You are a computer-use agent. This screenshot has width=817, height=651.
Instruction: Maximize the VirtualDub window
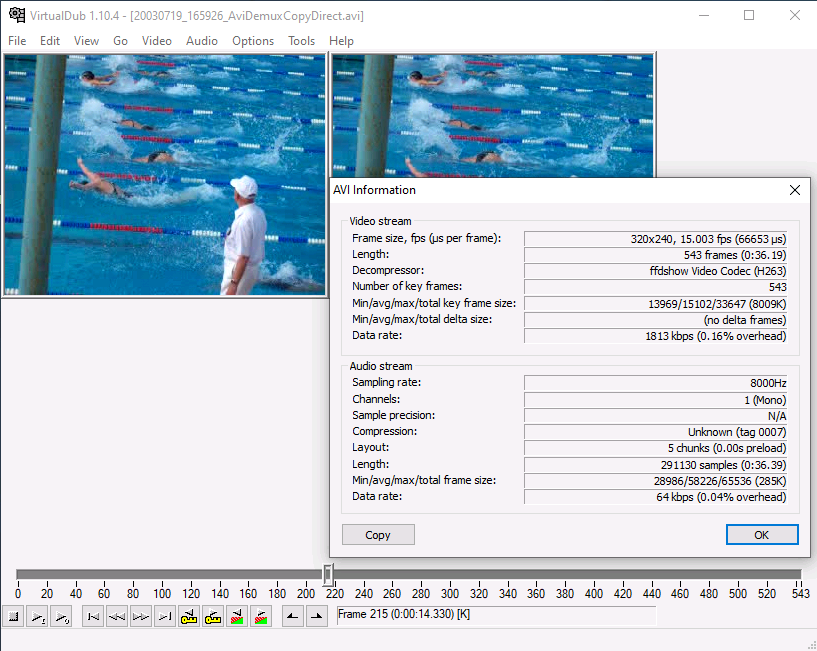(749, 15)
